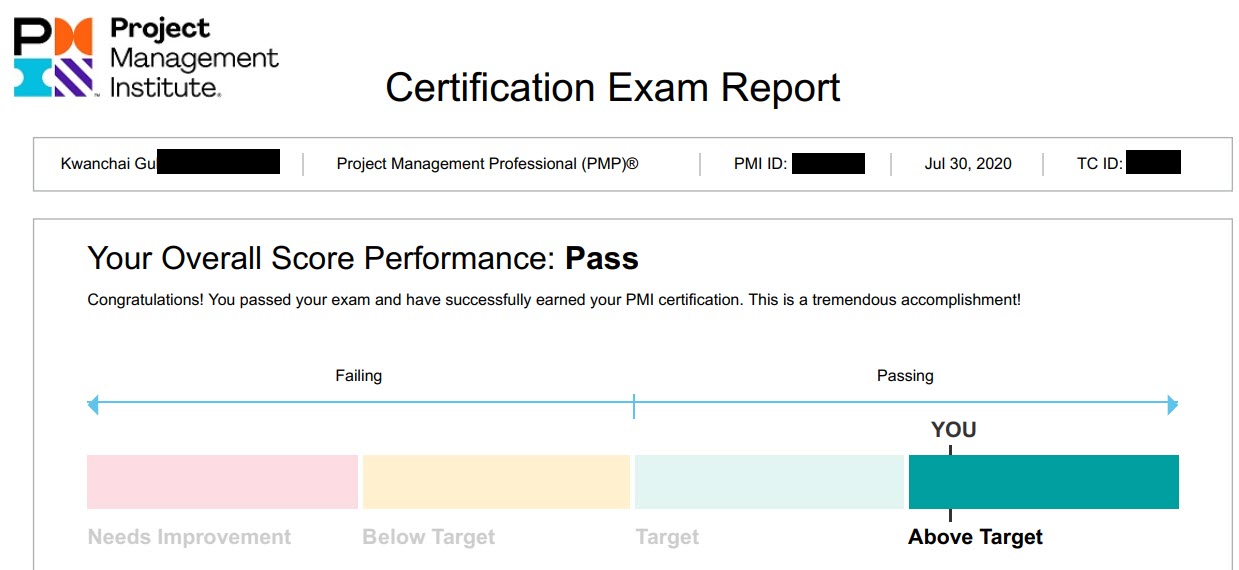1239x570 pixels.
Task: Click the Overall Score Performance: Pass heading
Action: click(x=363, y=259)
